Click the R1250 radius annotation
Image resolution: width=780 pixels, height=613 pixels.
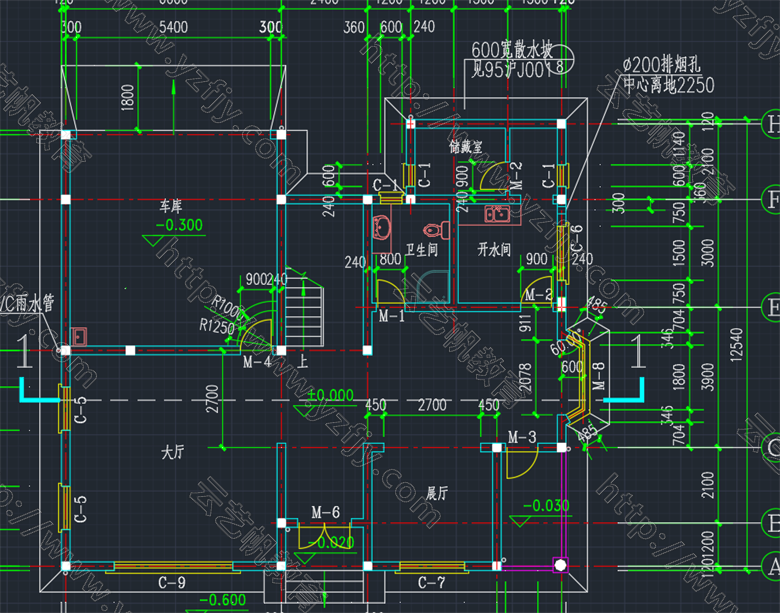pyautogui.click(x=217, y=326)
